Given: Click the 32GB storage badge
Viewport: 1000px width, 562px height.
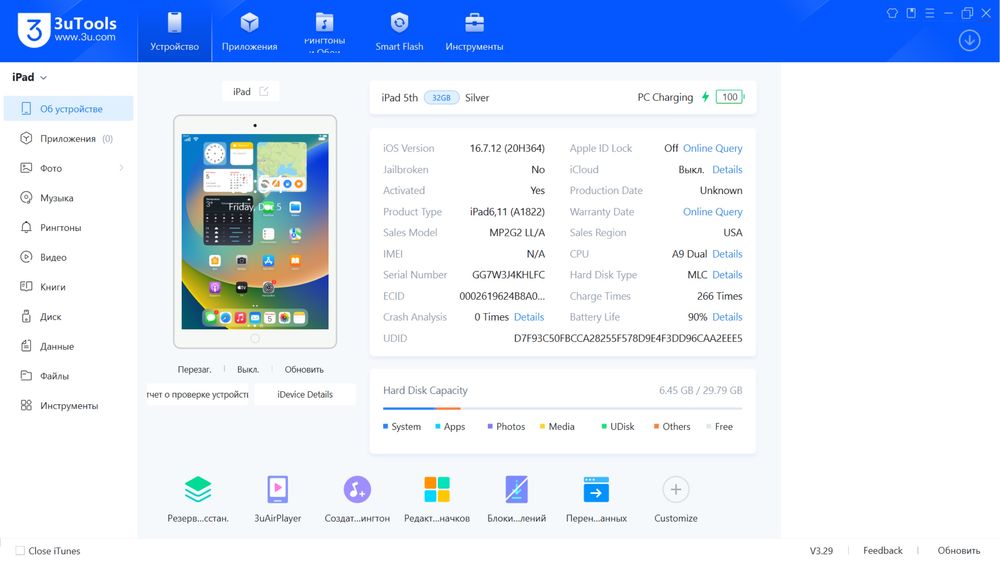Looking at the screenshot, I should tap(441, 98).
